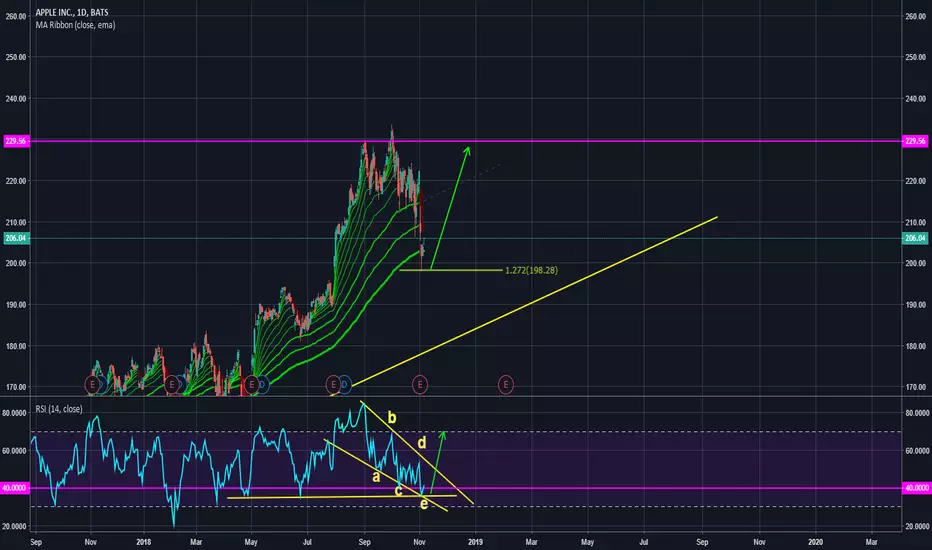932x550 pixels.
Task: Click the 170.00 label on the right price axis
Action: [916, 387]
